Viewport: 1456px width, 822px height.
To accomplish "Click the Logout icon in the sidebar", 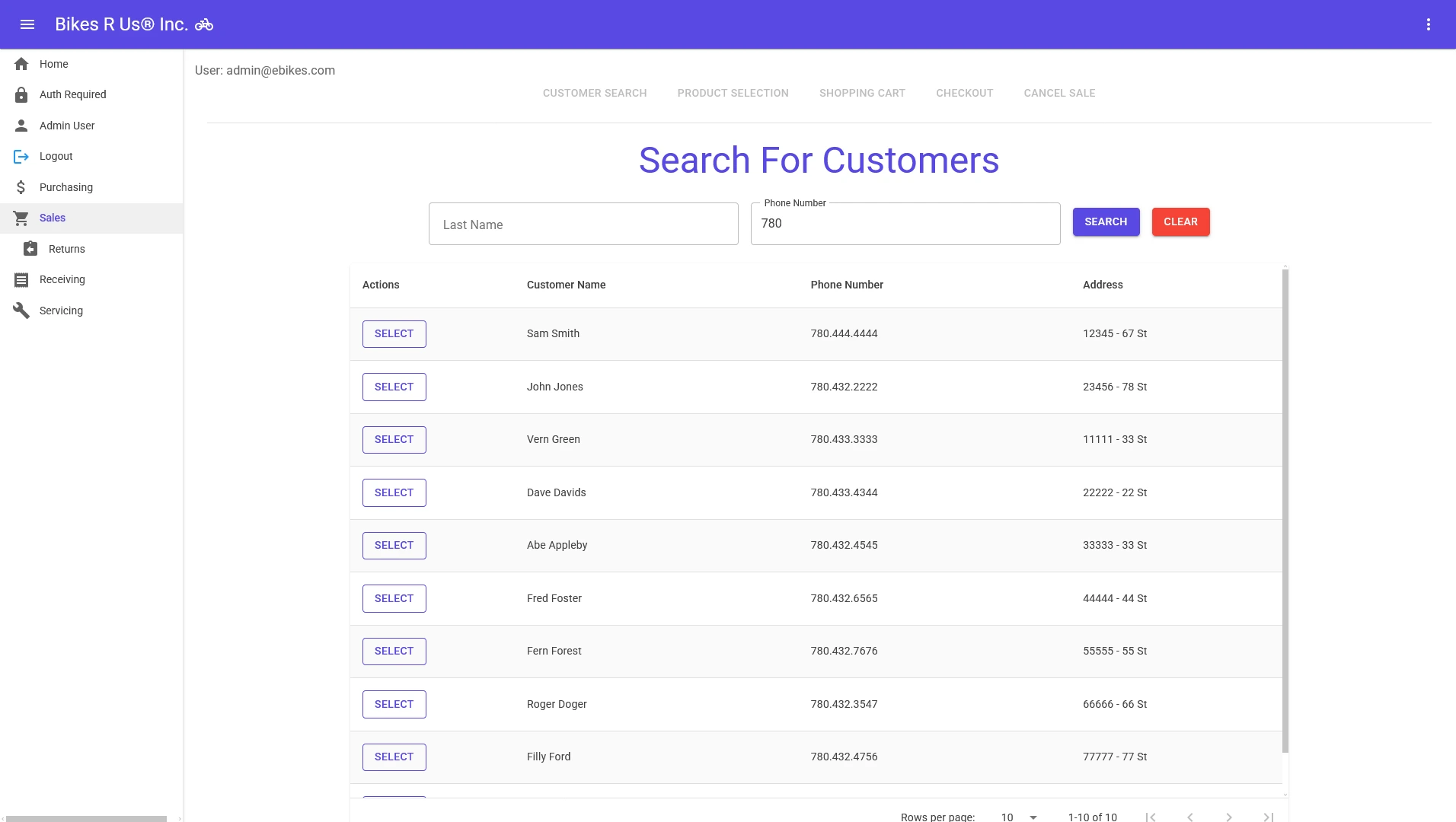I will (x=21, y=156).
